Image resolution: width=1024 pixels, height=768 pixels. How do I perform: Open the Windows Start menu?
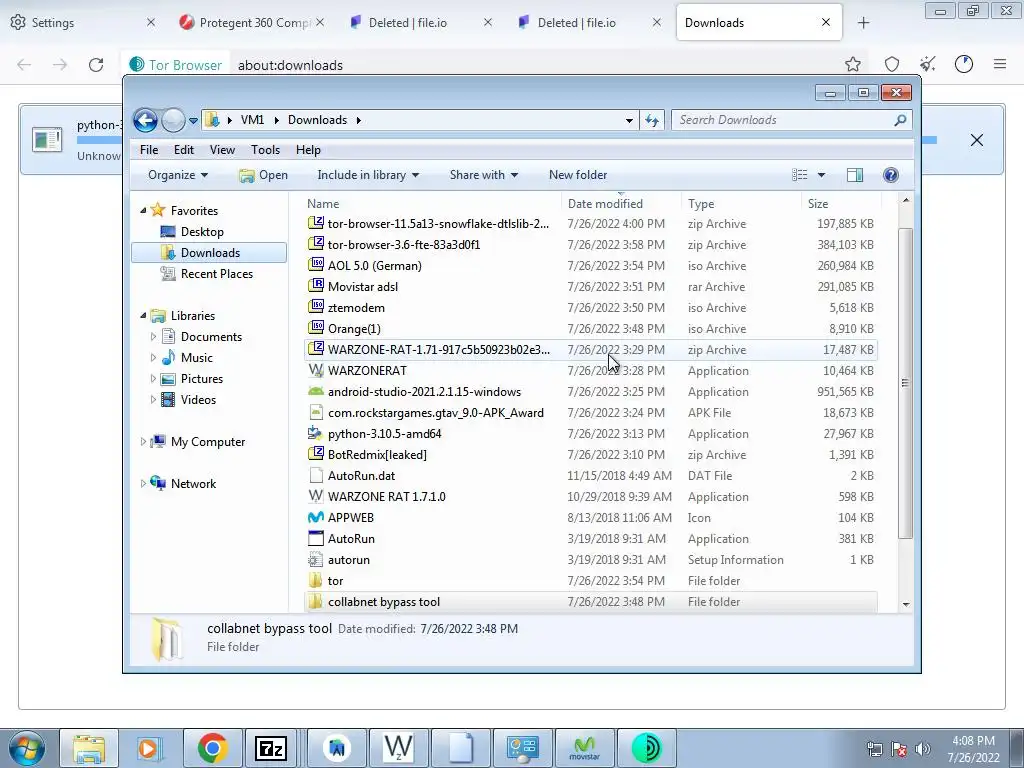click(26, 748)
